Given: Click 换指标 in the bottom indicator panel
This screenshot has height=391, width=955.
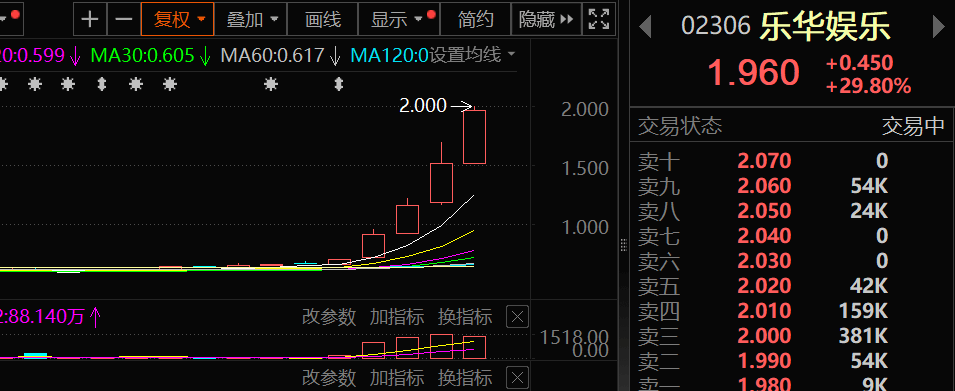Looking at the screenshot, I should click(x=465, y=377).
